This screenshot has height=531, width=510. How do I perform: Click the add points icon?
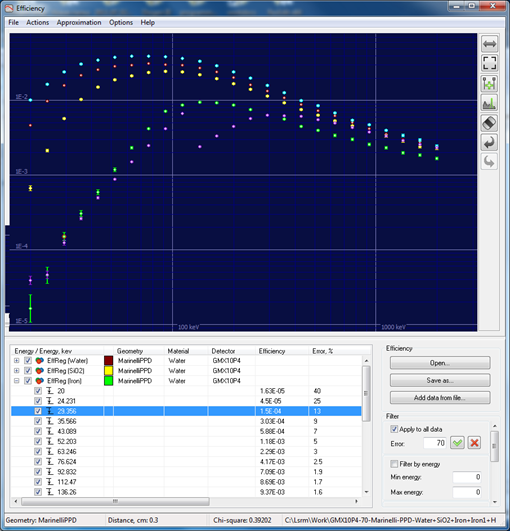pos(489,83)
